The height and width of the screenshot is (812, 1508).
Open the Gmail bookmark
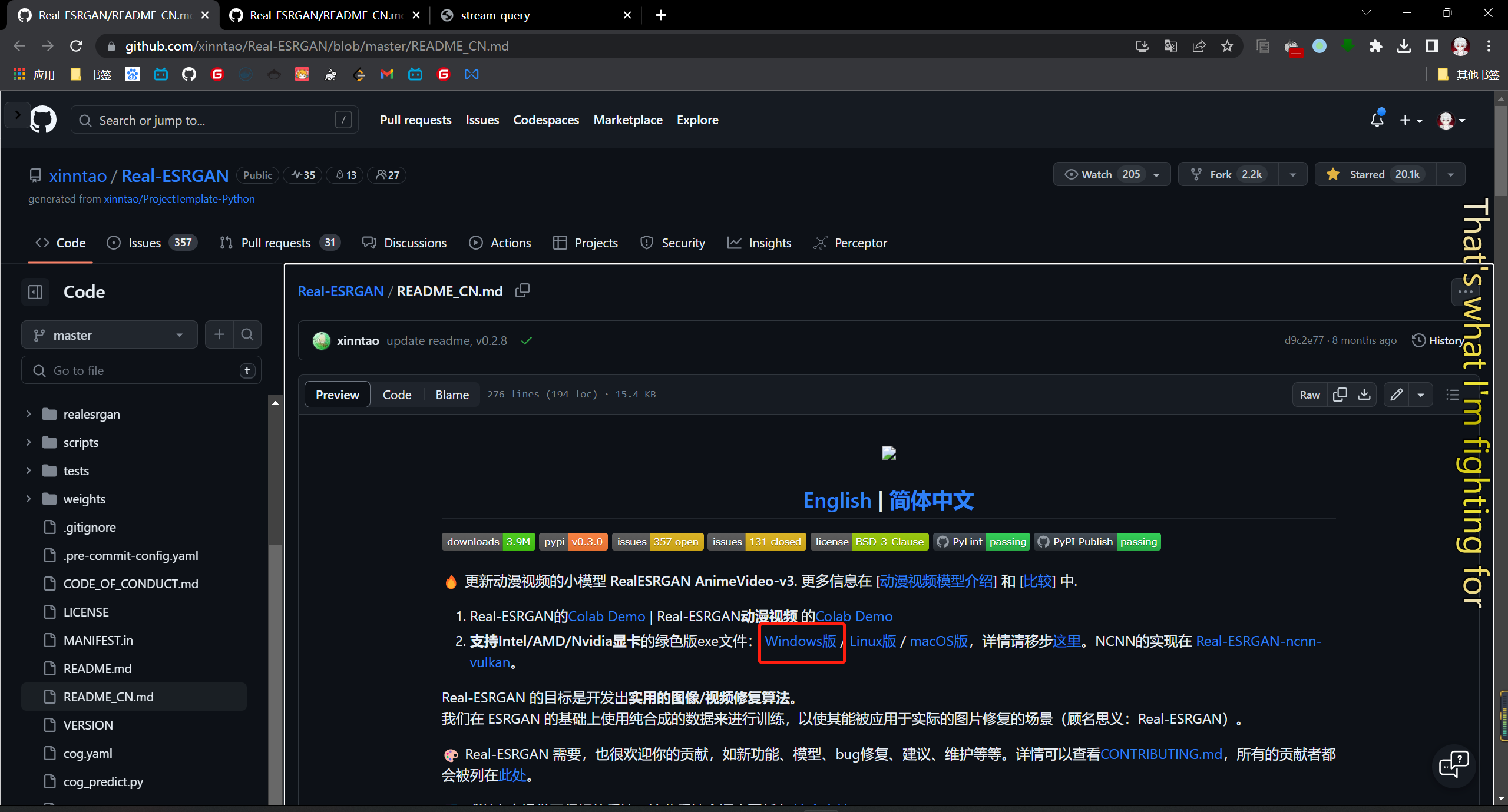pos(387,74)
